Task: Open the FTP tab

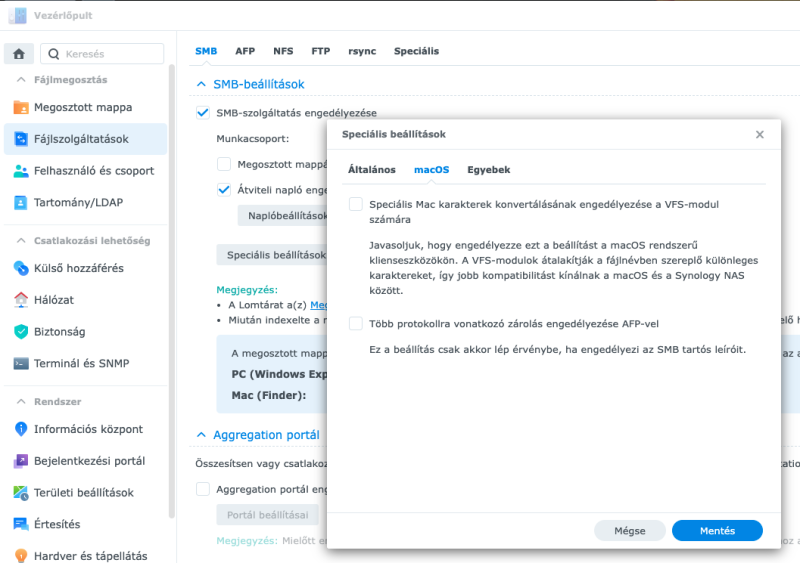Action: (320, 51)
